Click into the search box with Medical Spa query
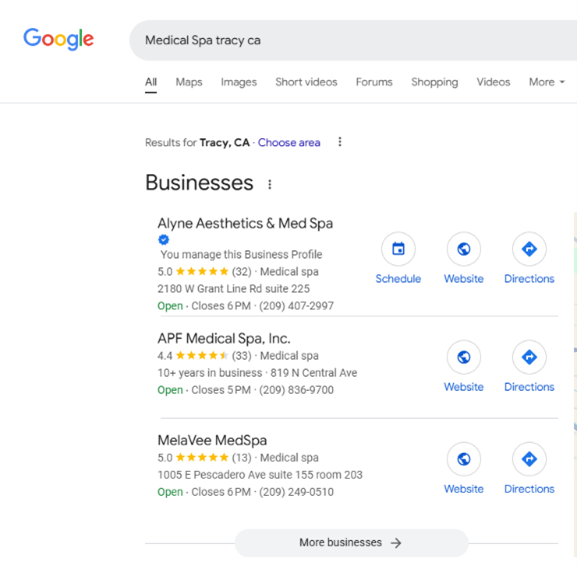This screenshot has height=568, width=577. click(x=353, y=40)
